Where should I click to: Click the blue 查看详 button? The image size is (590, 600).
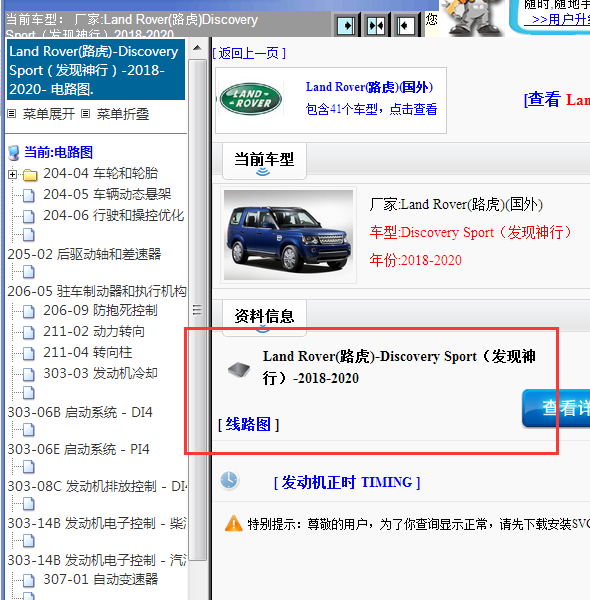pyautogui.click(x=556, y=408)
